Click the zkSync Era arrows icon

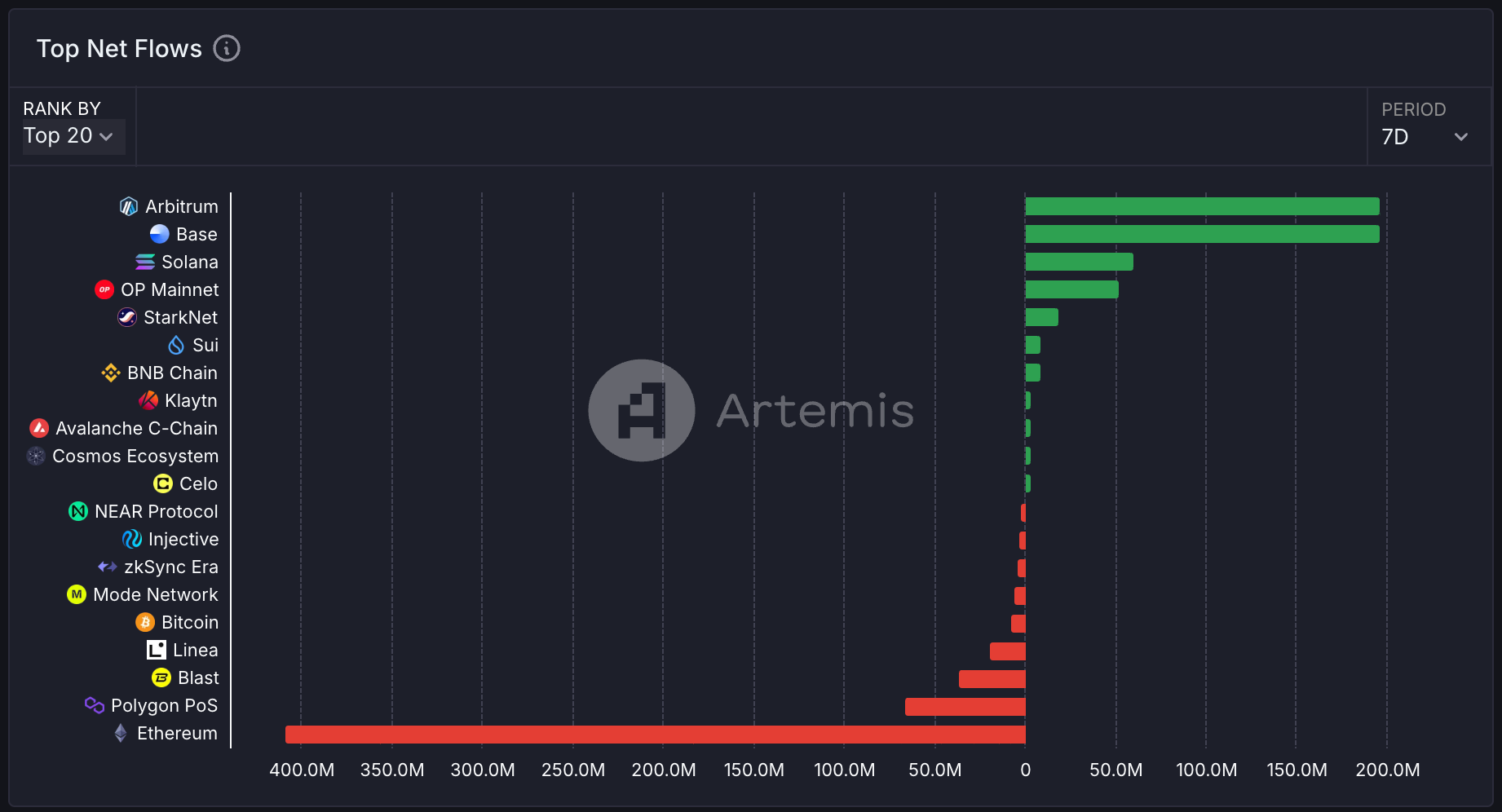108,567
